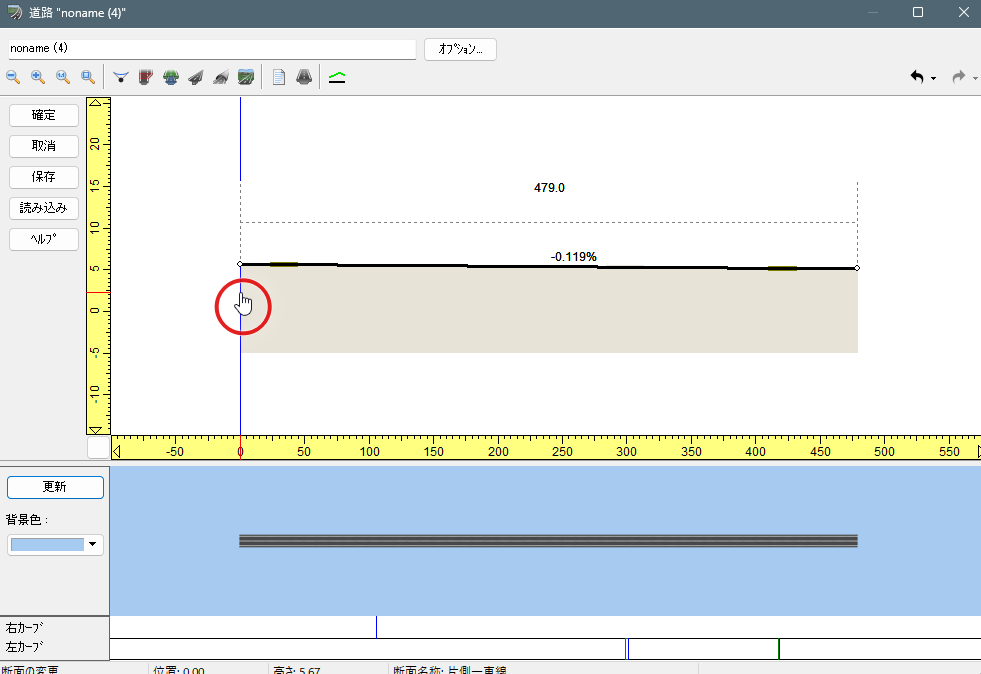This screenshot has height=674, width=981.
Task: Undo the last action
Action: point(917,77)
